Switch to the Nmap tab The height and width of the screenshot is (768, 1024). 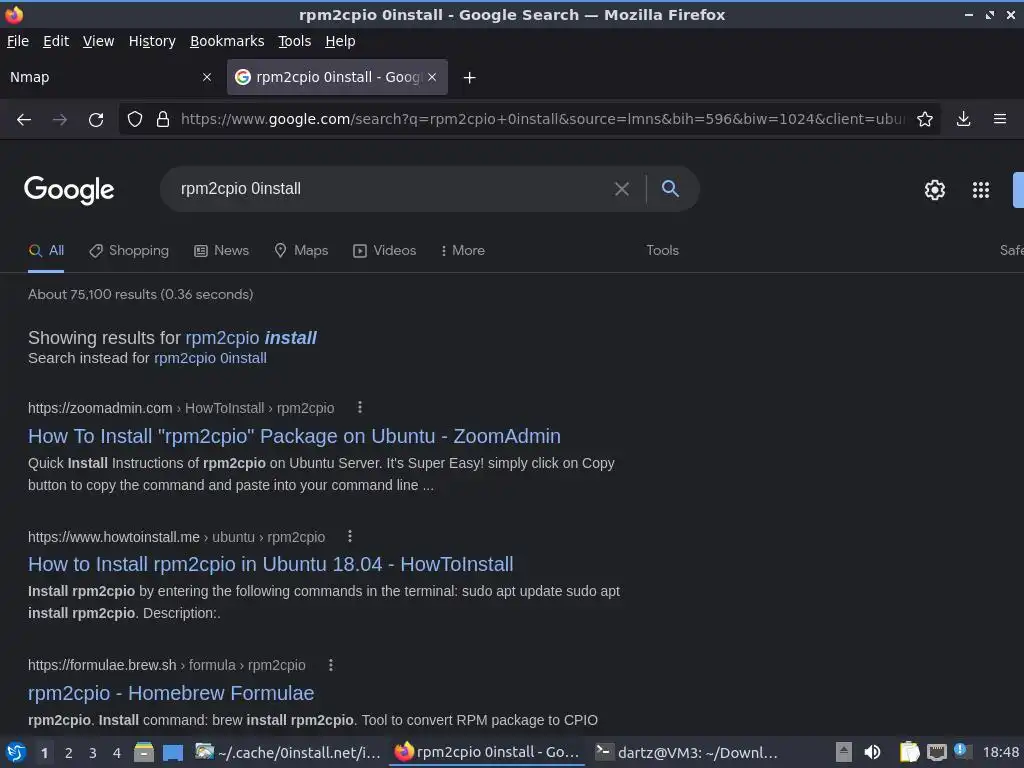point(111,77)
